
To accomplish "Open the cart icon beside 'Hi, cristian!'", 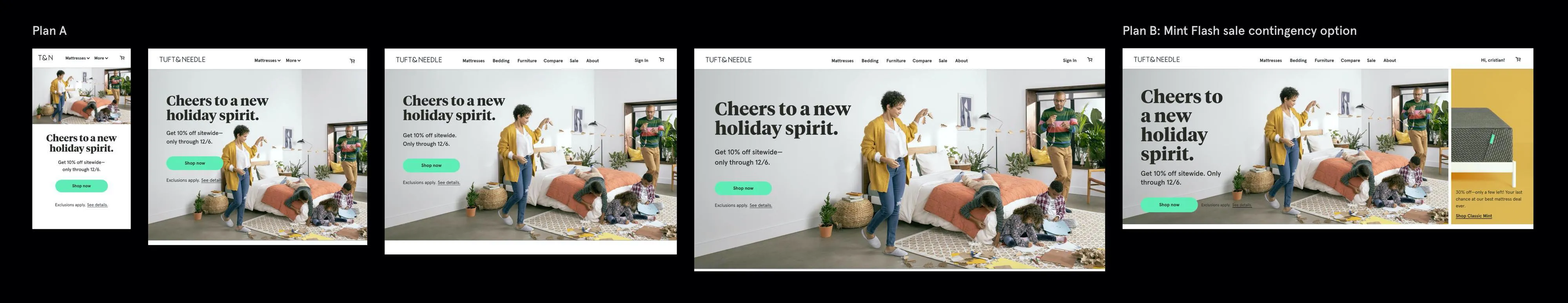I will click(x=1517, y=60).
